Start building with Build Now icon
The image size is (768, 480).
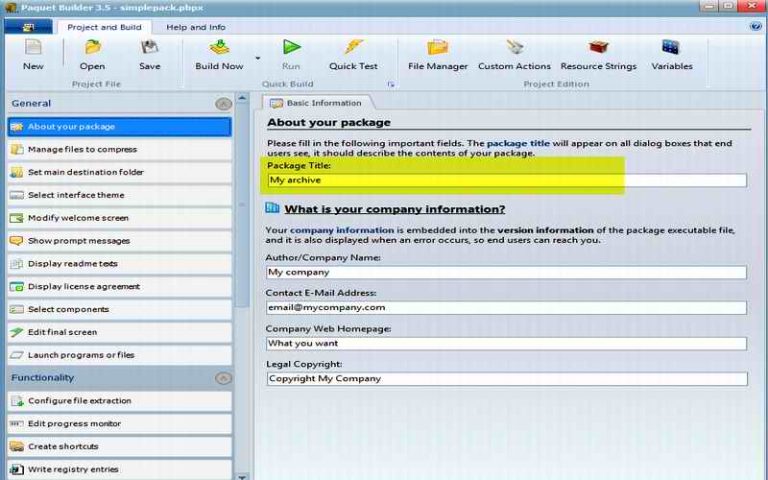click(219, 54)
